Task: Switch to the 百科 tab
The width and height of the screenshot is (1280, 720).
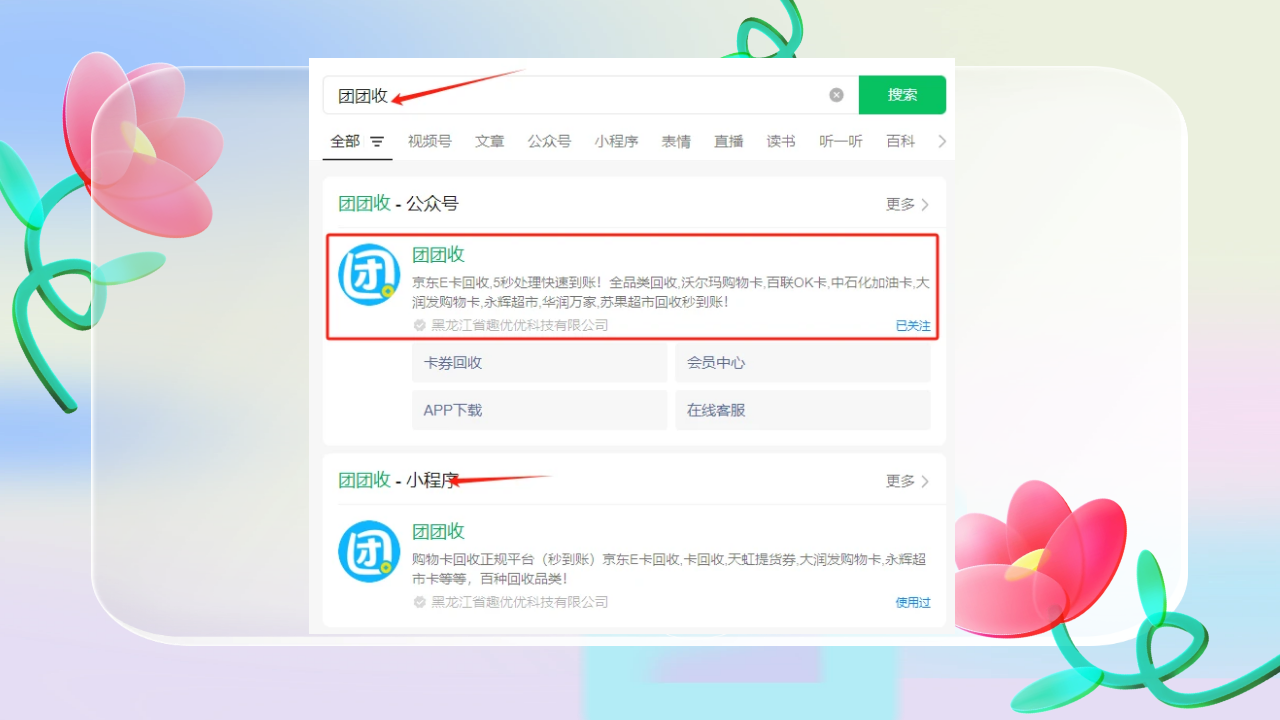Action: pos(901,142)
